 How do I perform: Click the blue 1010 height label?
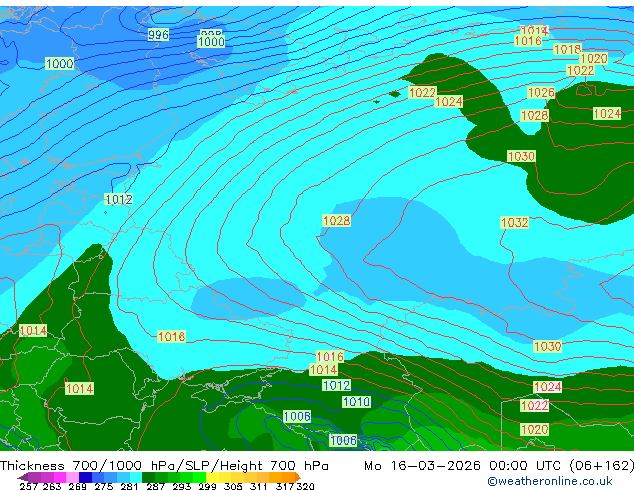click(x=356, y=402)
